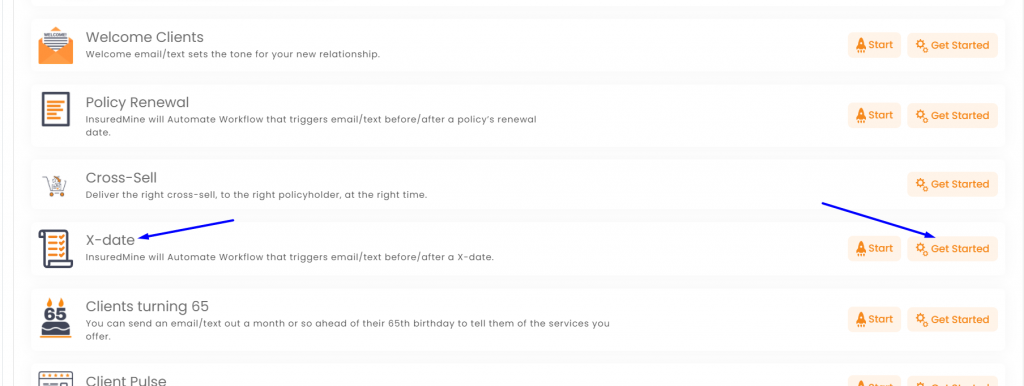The image size is (1024, 386).
Task: Click the Welcome Clients envelope icon
Action: click(x=56, y=46)
